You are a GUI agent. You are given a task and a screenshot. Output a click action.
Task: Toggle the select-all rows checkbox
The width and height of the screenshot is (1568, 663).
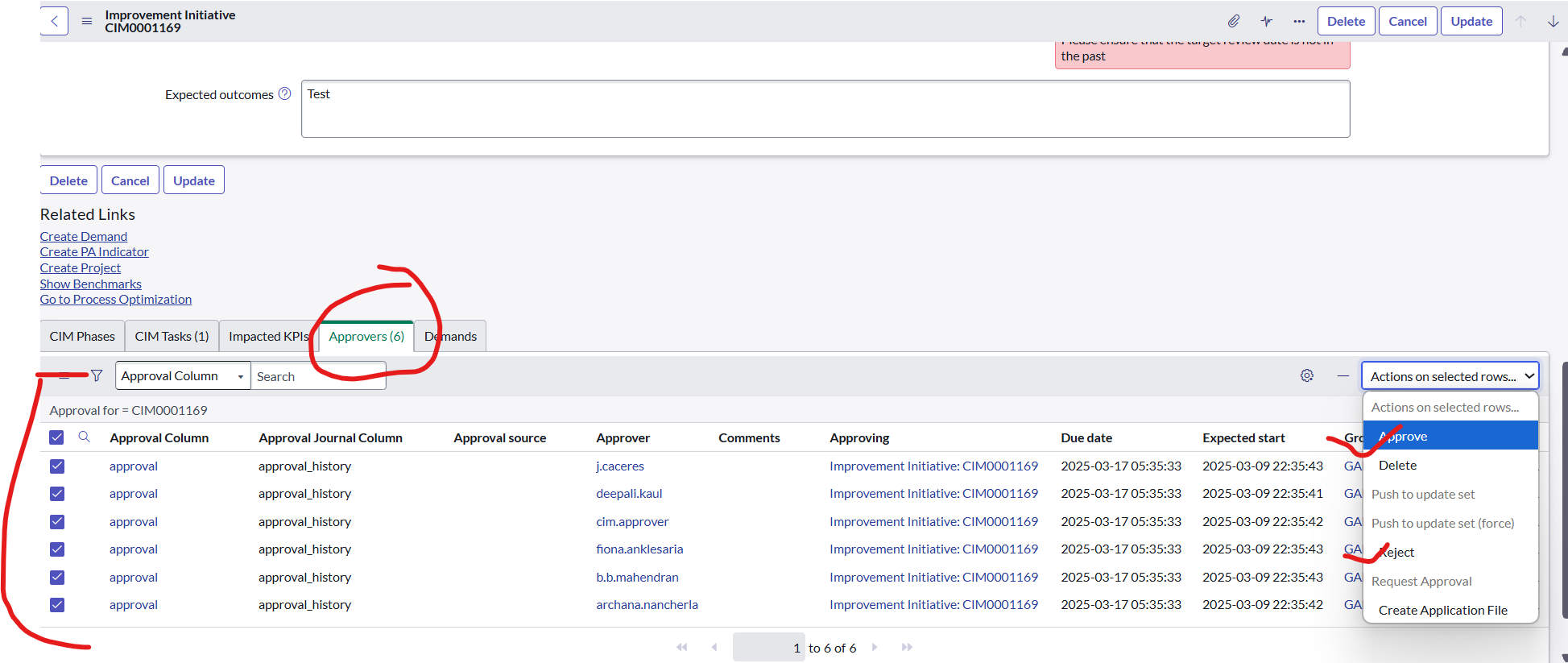click(x=56, y=437)
